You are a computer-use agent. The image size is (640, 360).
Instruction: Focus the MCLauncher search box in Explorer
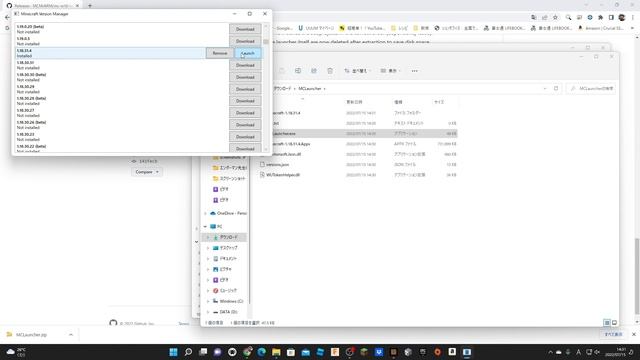coord(591,89)
